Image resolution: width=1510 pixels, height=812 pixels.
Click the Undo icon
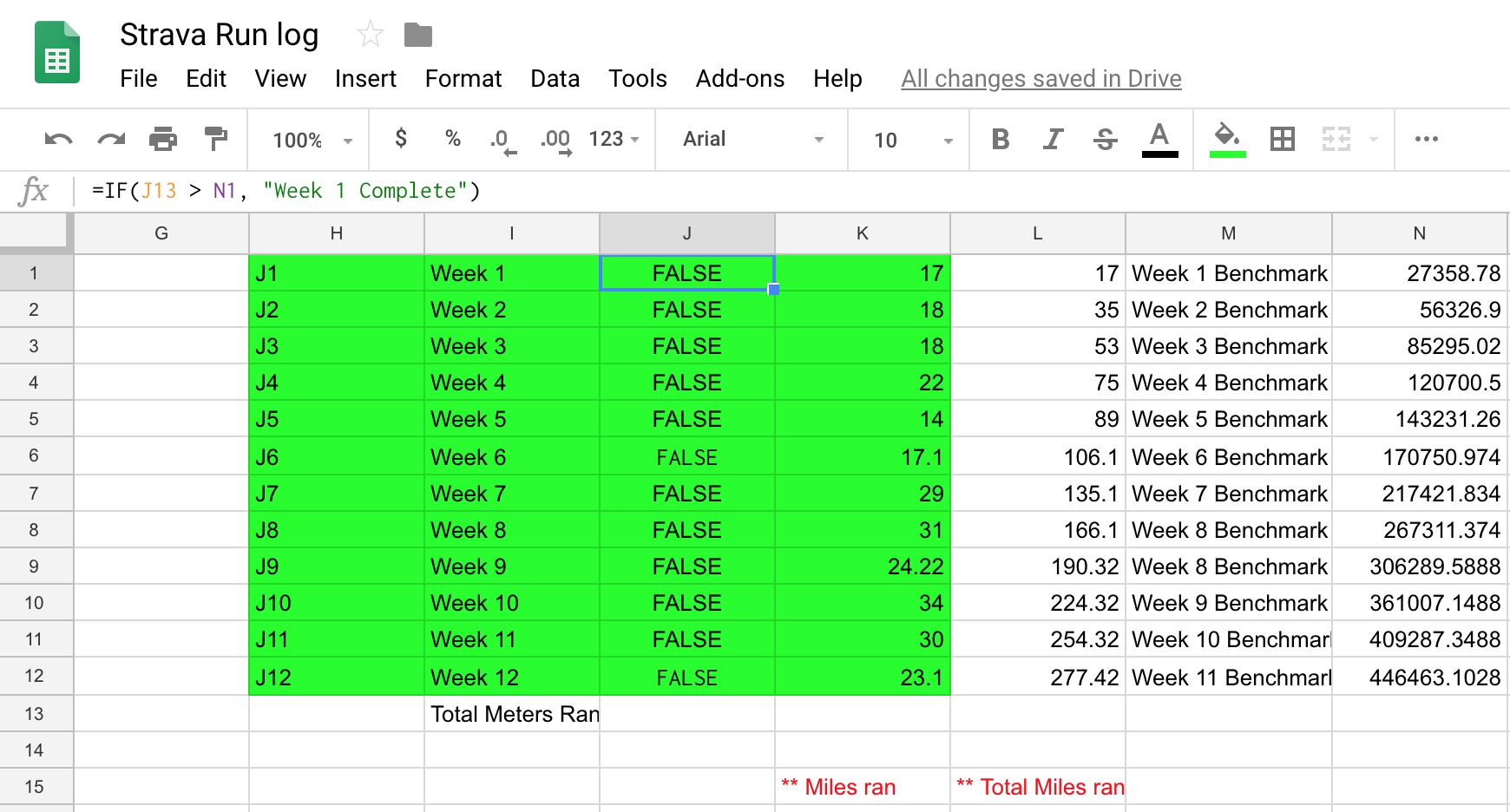coord(56,139)
